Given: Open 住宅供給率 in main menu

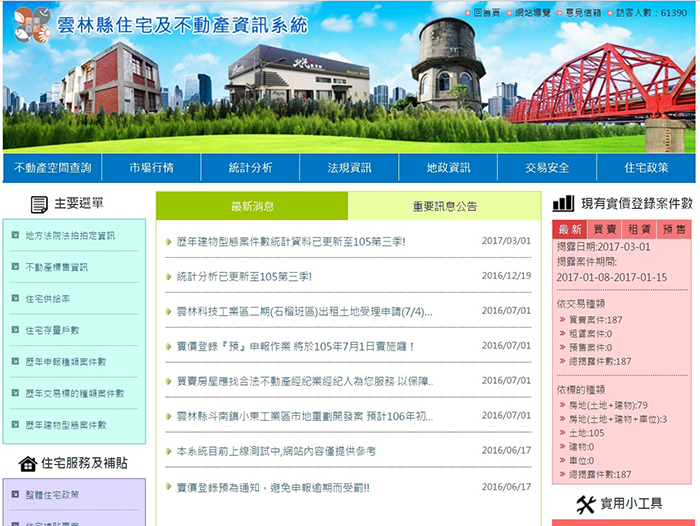Looking at the screenshot, I should [x=48, y=299].
